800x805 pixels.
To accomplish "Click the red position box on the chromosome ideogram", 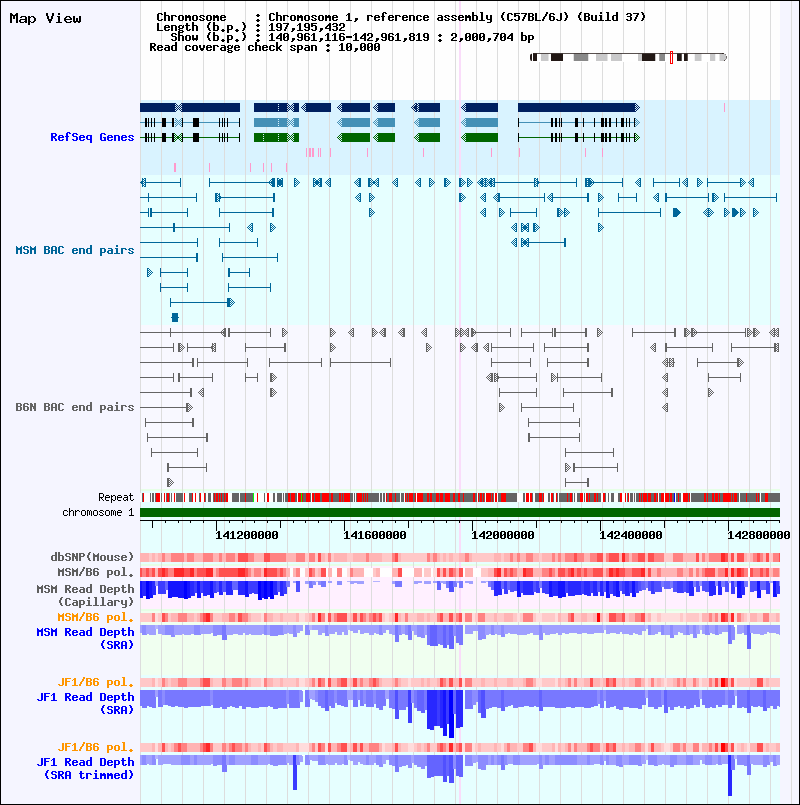I will 671,58.
